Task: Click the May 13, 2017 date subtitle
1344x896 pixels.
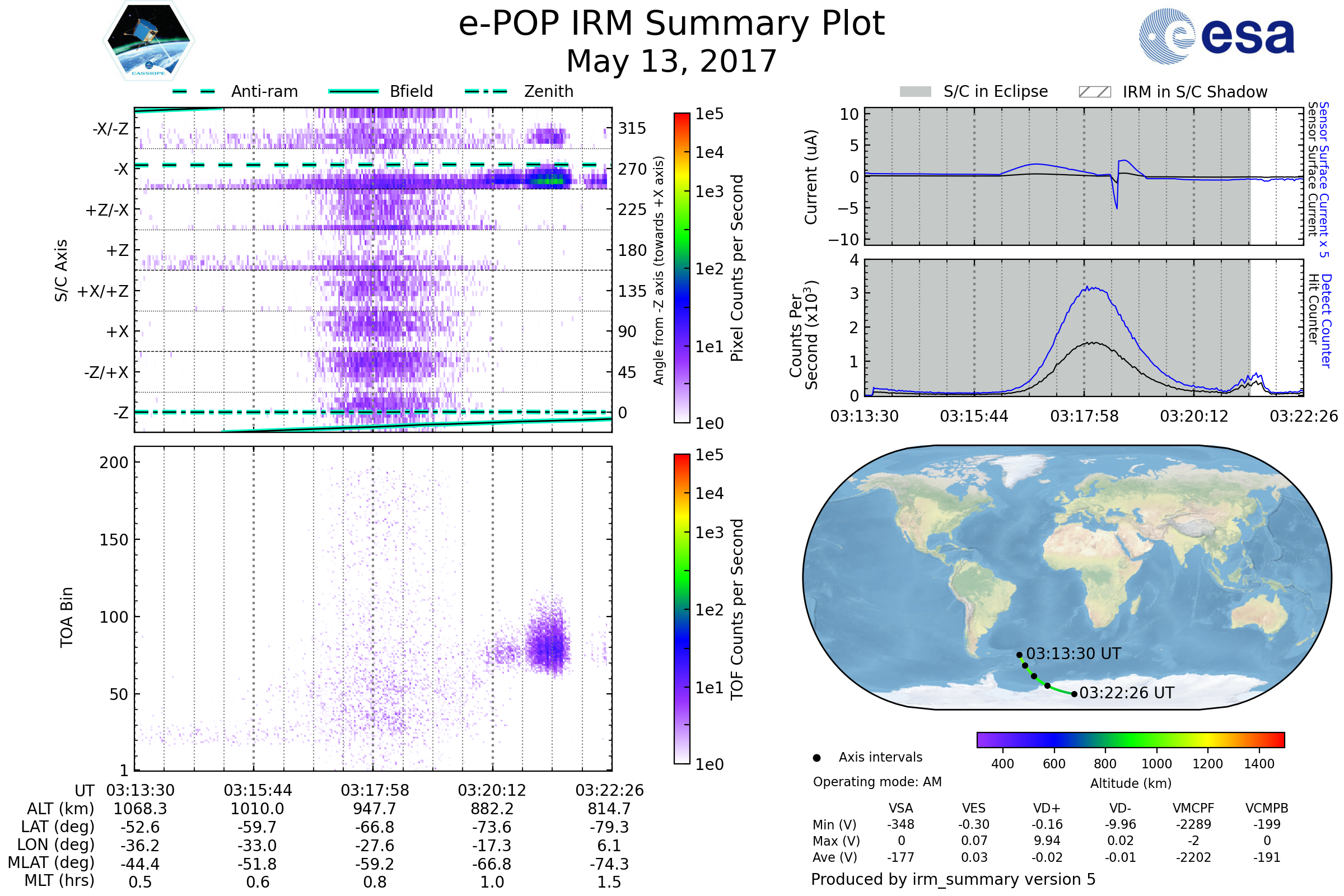Action: tap(671, 61)
